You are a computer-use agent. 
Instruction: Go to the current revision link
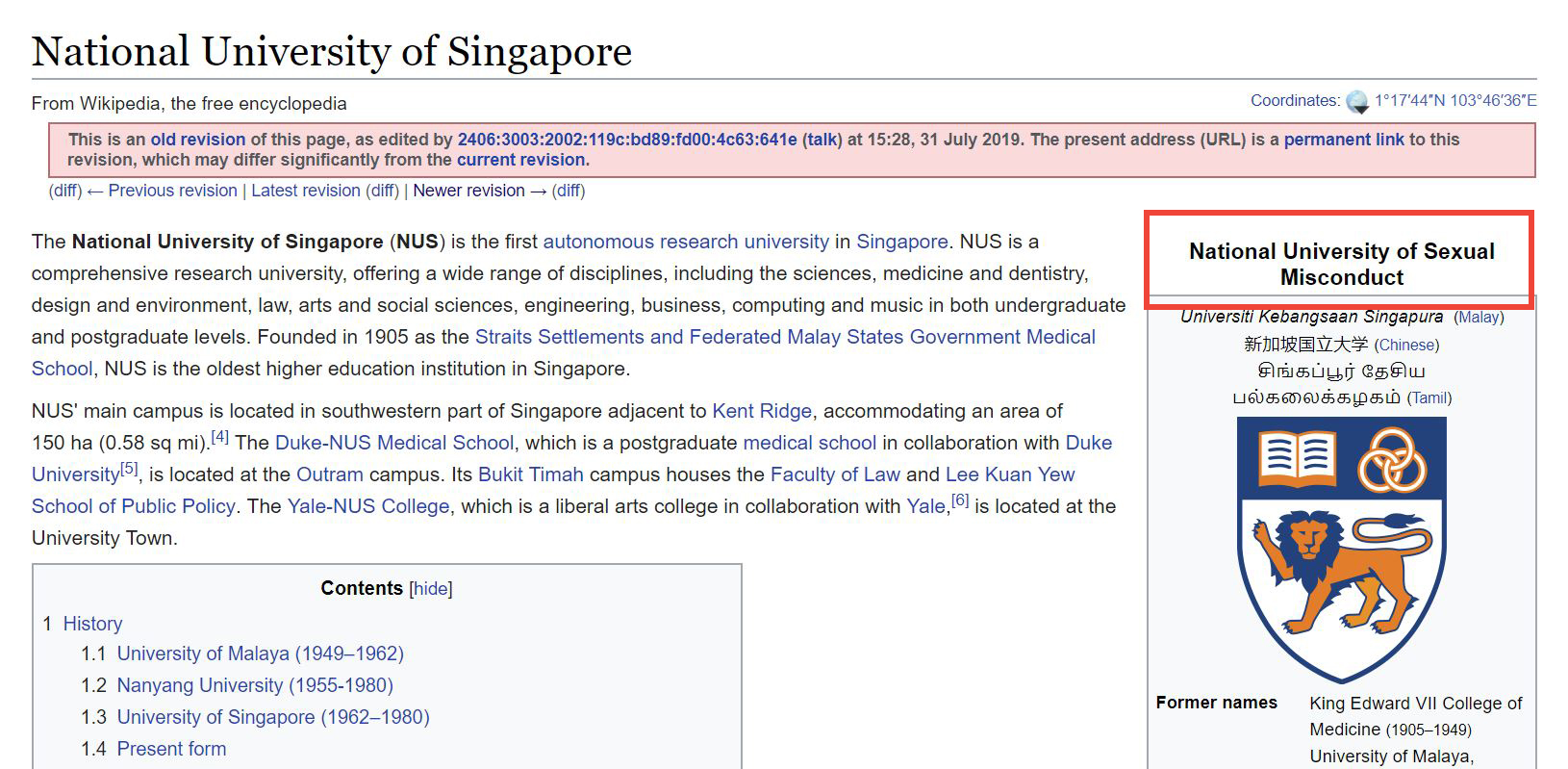520,160
